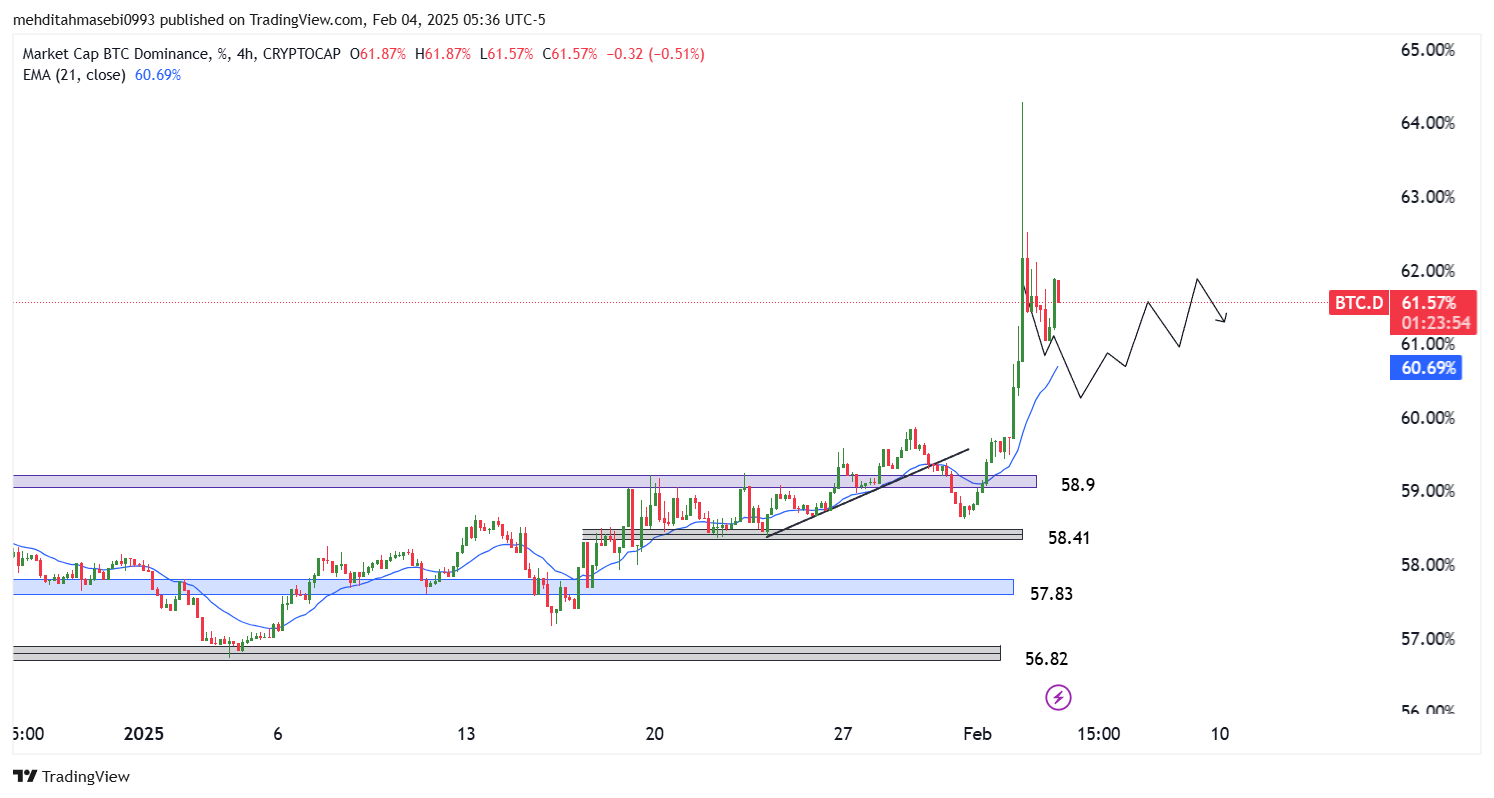Click the 'Feb' label on time axis
This screenshot has width=1494, height=798.
978,734
